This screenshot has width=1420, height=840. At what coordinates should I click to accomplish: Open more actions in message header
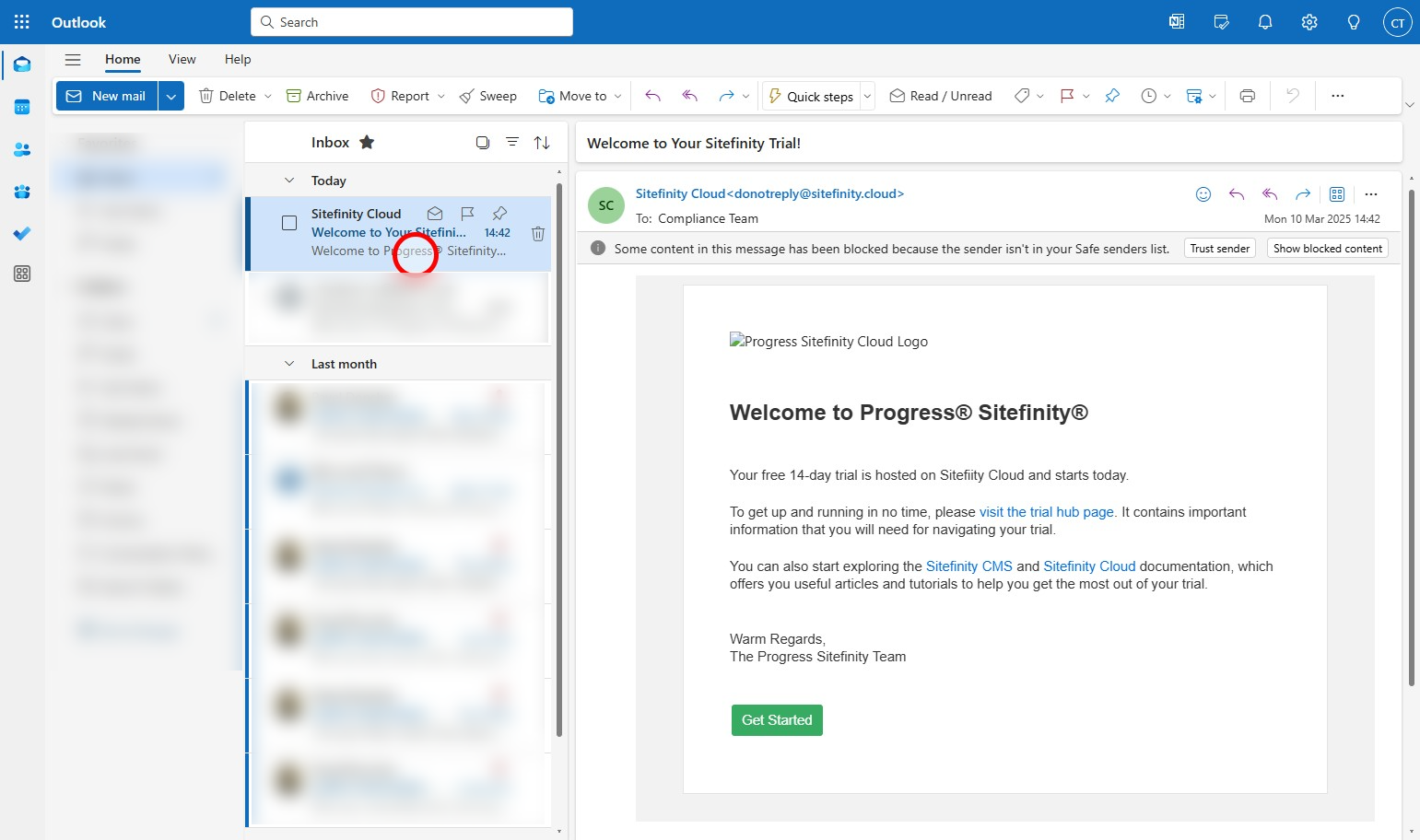[x=1371, y=194]
